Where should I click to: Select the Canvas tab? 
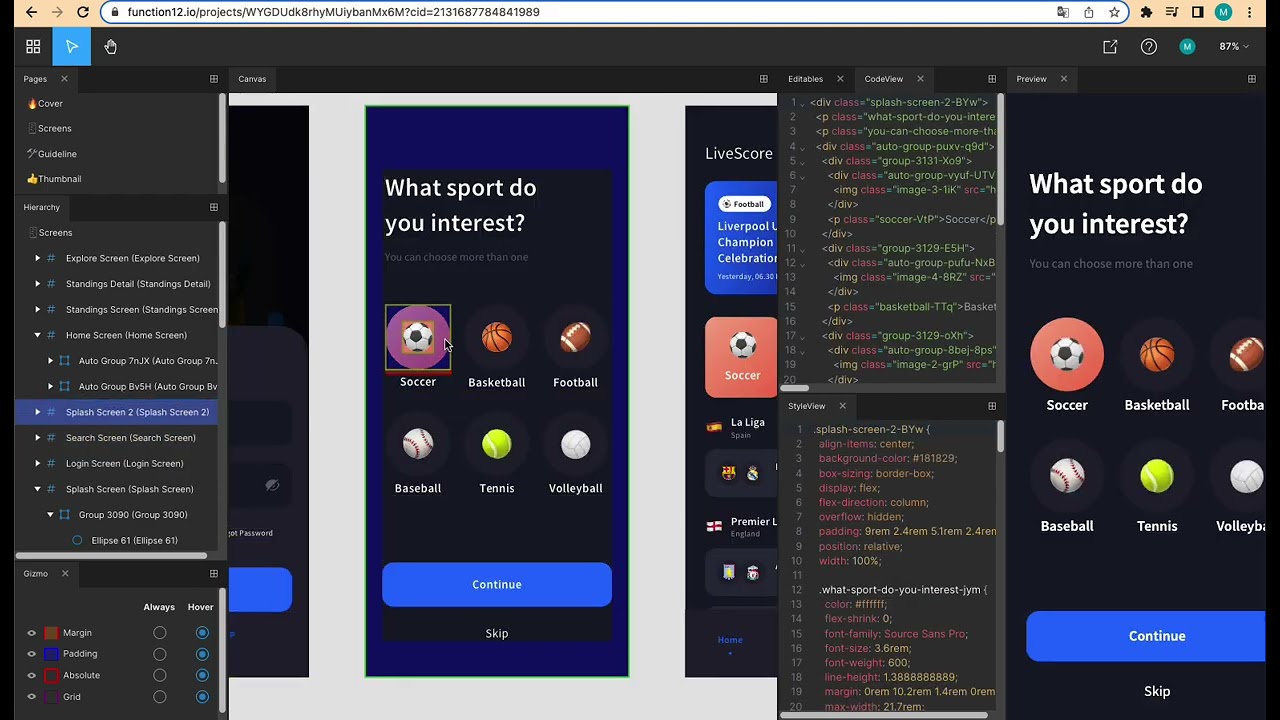[x=252, y=79]
